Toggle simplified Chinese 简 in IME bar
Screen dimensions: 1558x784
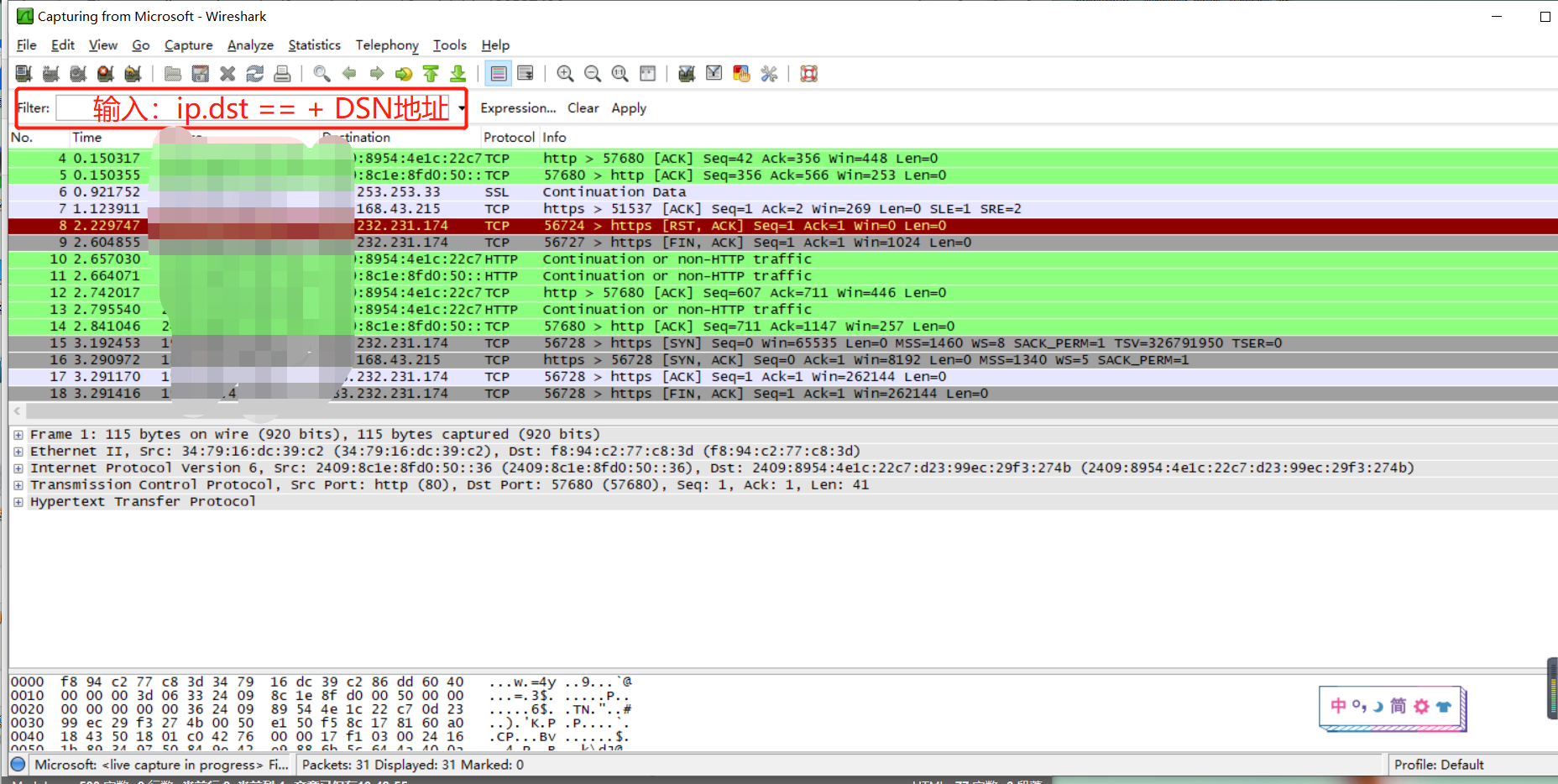[1399, 706]
